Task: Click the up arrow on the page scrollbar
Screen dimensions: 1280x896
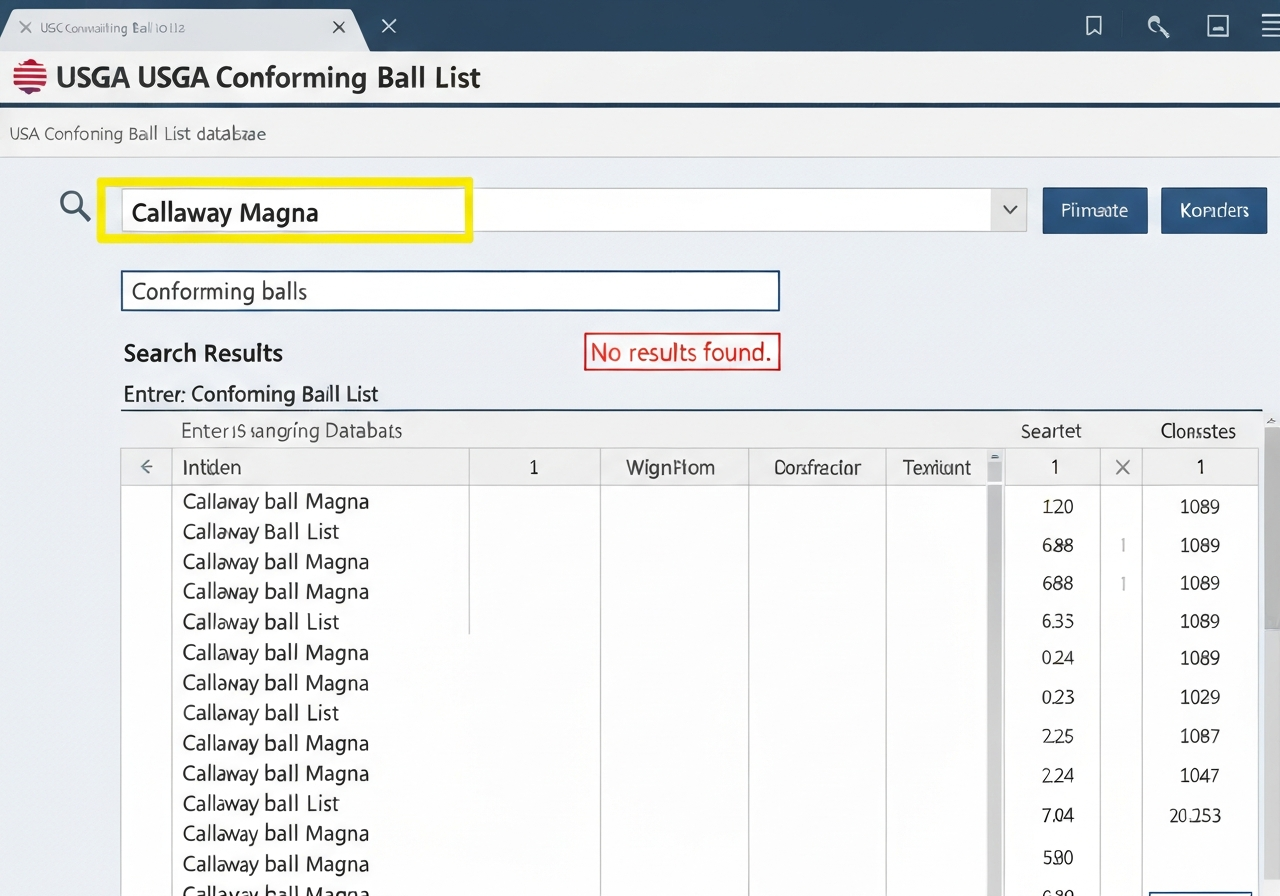Action: coord(1271,419)
